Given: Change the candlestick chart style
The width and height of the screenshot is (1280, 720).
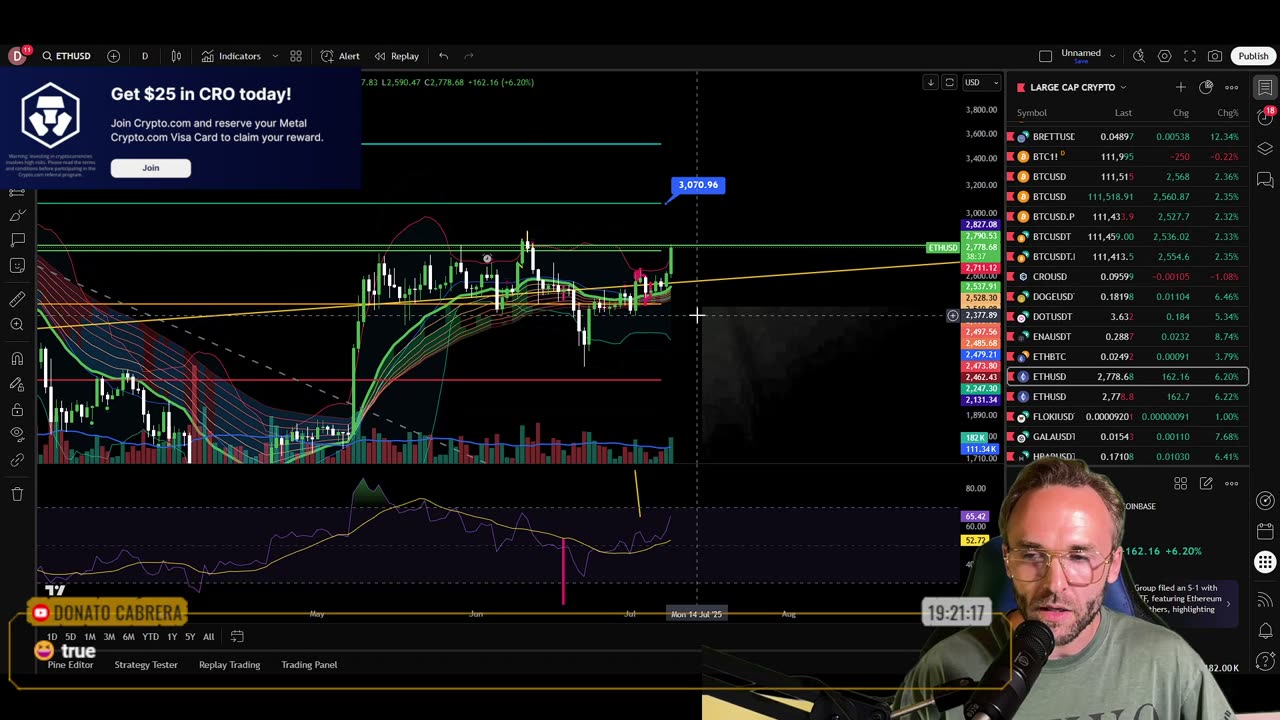Looking at the screenshot, I should pyautogui.click(x=176, y=56).
